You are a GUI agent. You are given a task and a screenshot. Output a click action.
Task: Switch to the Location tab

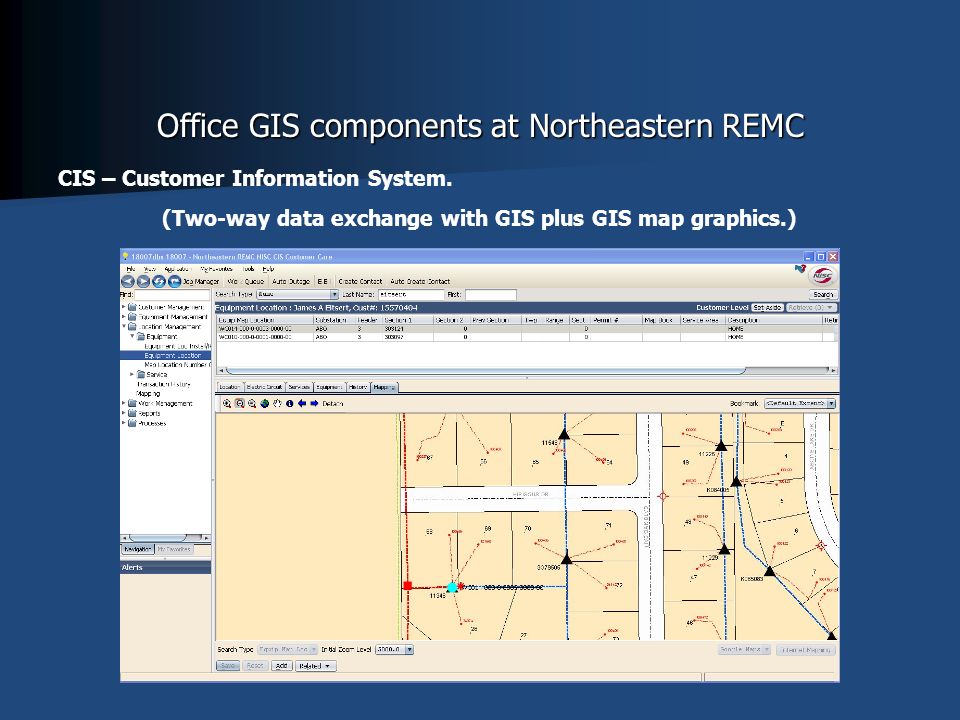pyautogui.click(x=230, y=387)
